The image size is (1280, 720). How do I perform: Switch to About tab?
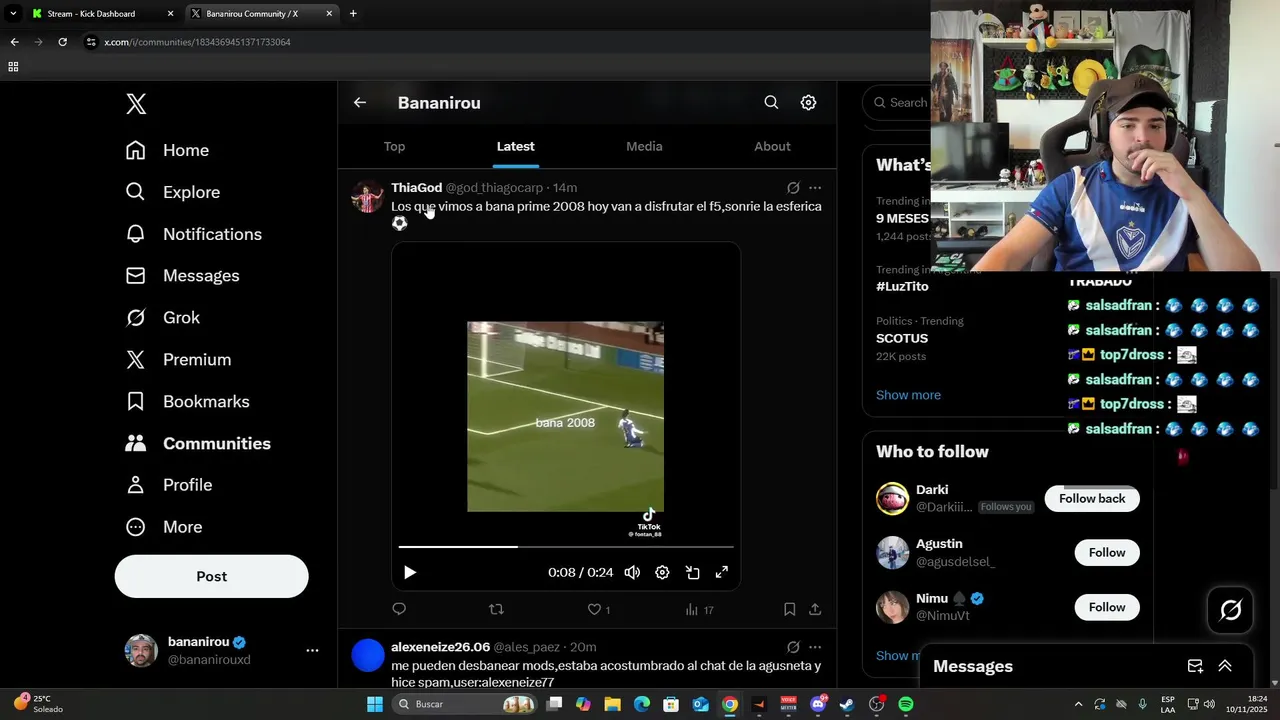pyautogui.click(x=772, y=146)
